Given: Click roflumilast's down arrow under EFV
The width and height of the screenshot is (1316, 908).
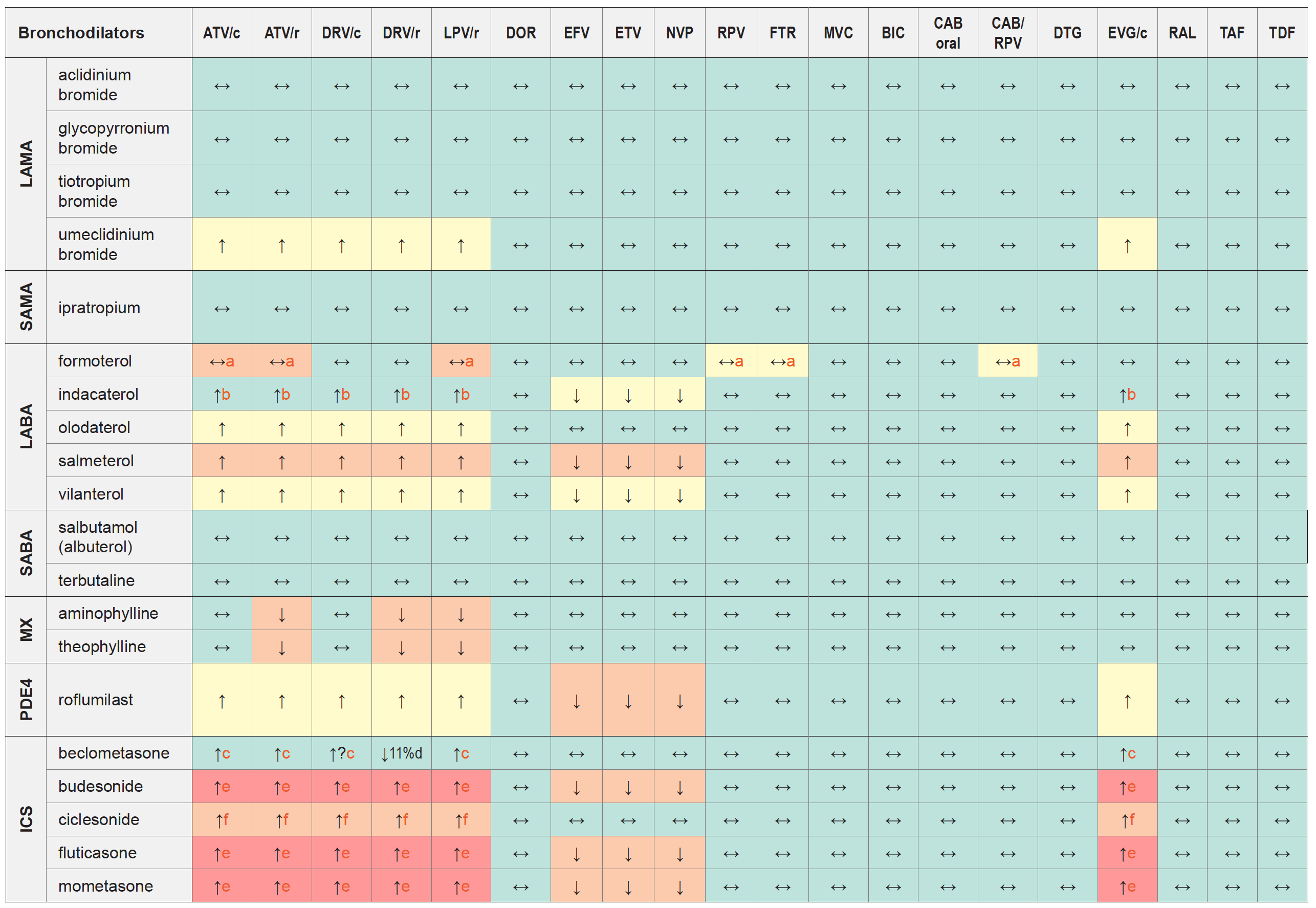Looking at the screenshot, I should point(576,700).
